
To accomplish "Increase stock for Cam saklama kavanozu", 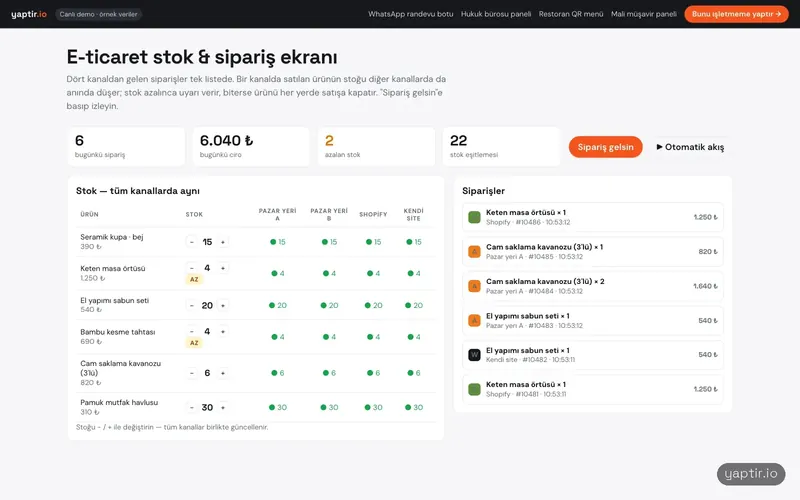I will (x=223, y=373).
